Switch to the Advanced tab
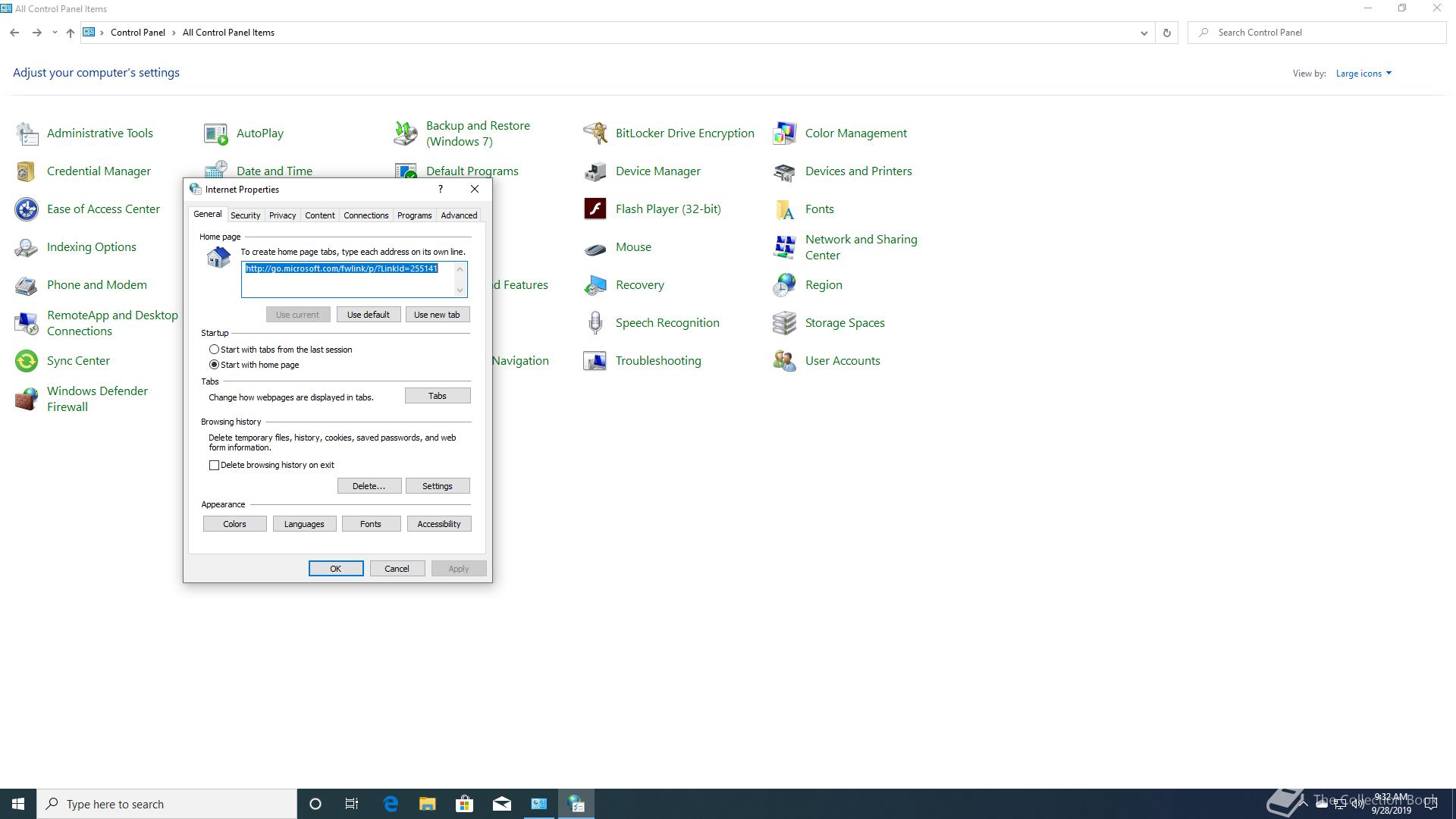The image size is (1456, 819). [459, 215]
